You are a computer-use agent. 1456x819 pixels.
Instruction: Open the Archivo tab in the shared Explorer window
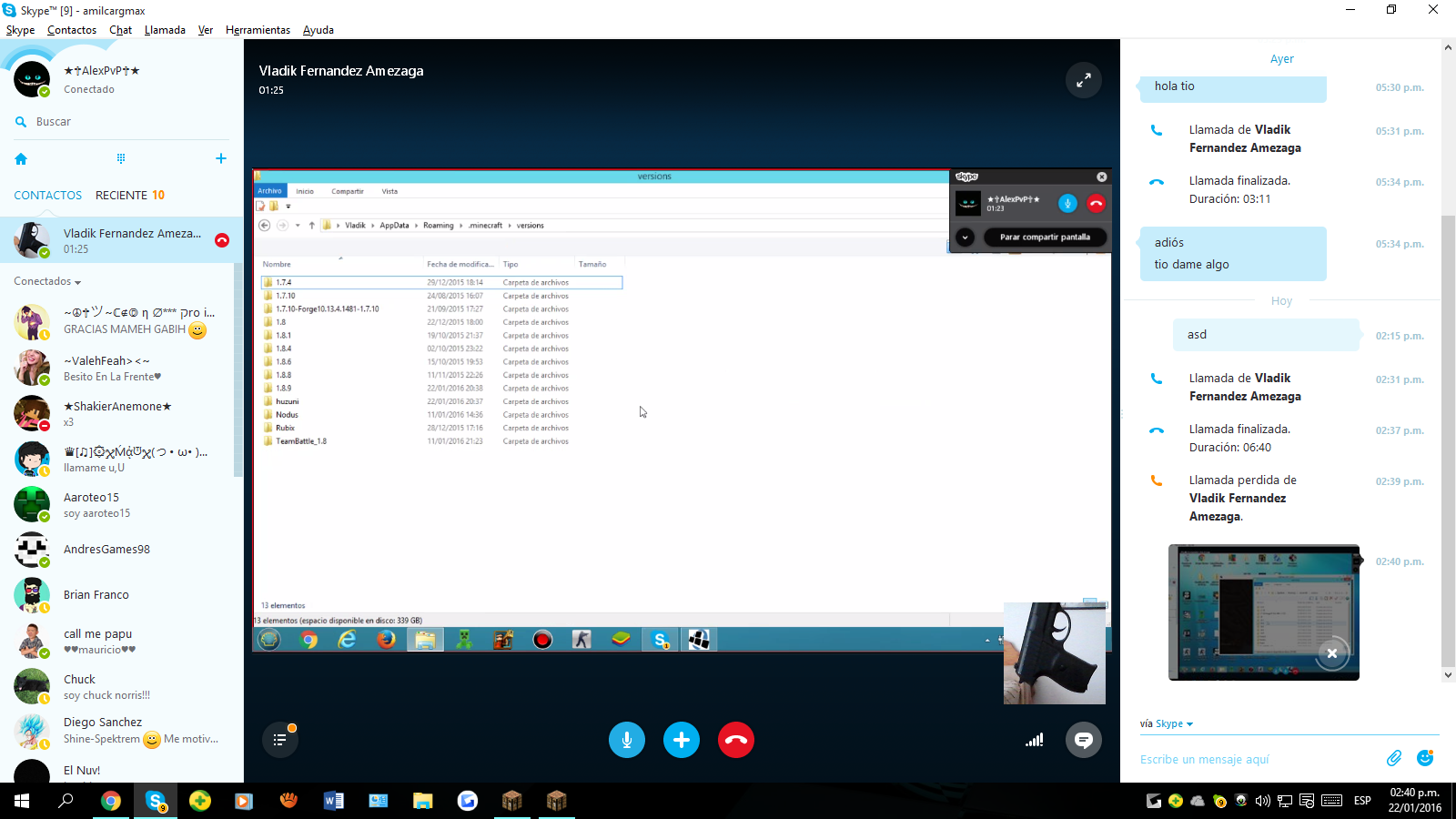coord(270,191)
